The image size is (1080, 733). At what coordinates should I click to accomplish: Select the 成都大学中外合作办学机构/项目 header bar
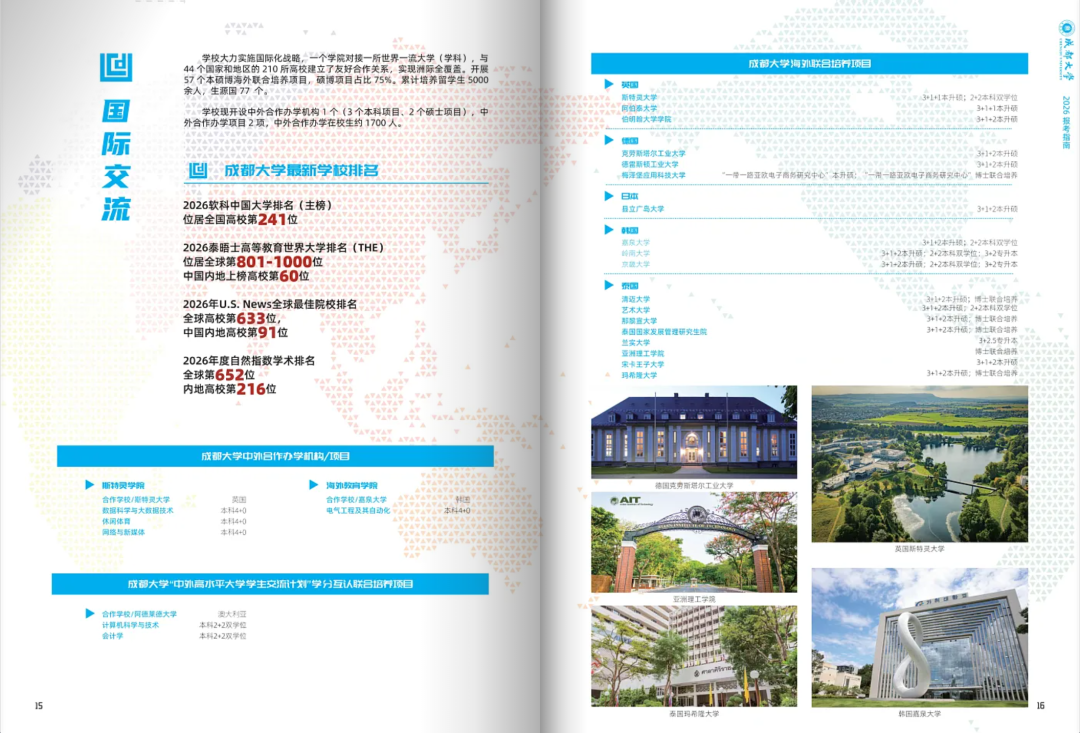276,456
